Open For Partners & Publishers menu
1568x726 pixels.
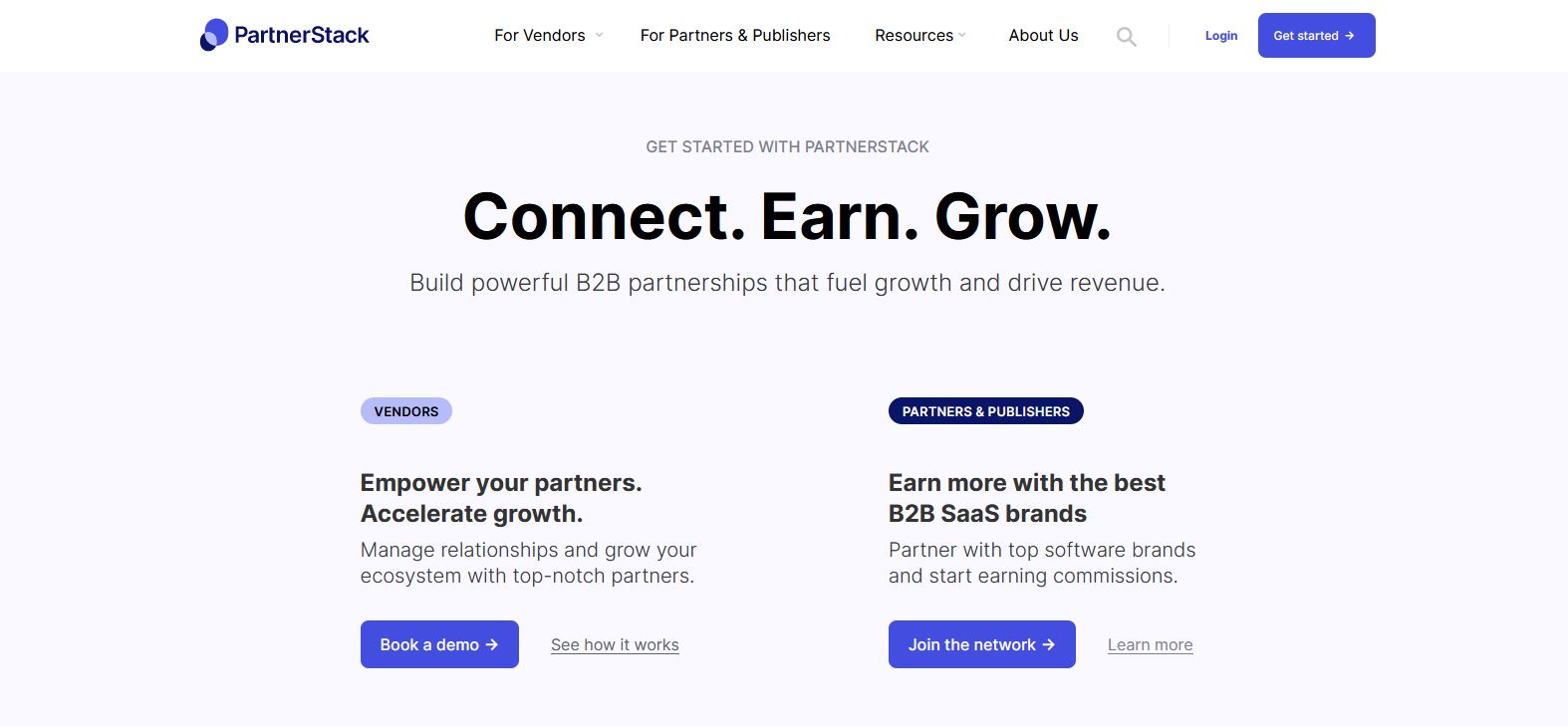pos(735,36)
